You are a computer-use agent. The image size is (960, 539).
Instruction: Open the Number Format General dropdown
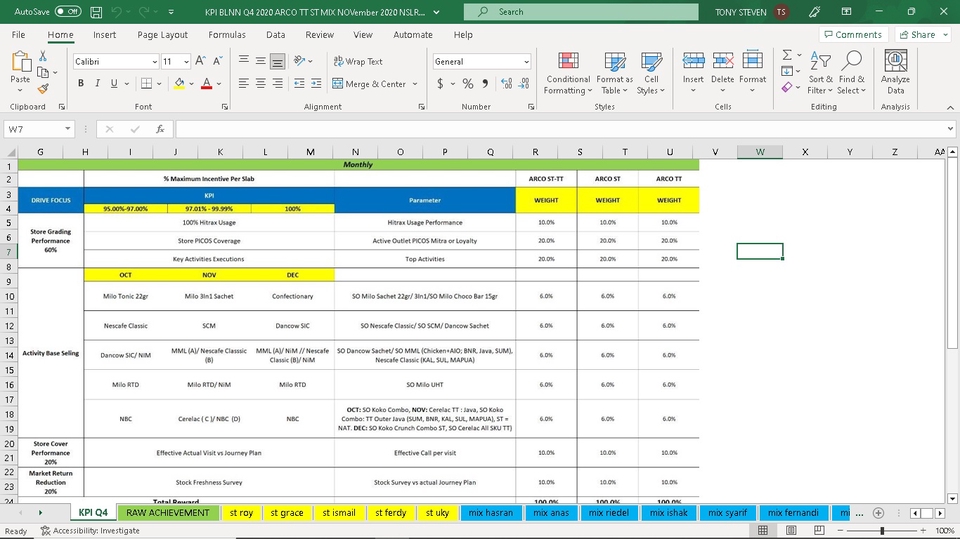point(526,62)
